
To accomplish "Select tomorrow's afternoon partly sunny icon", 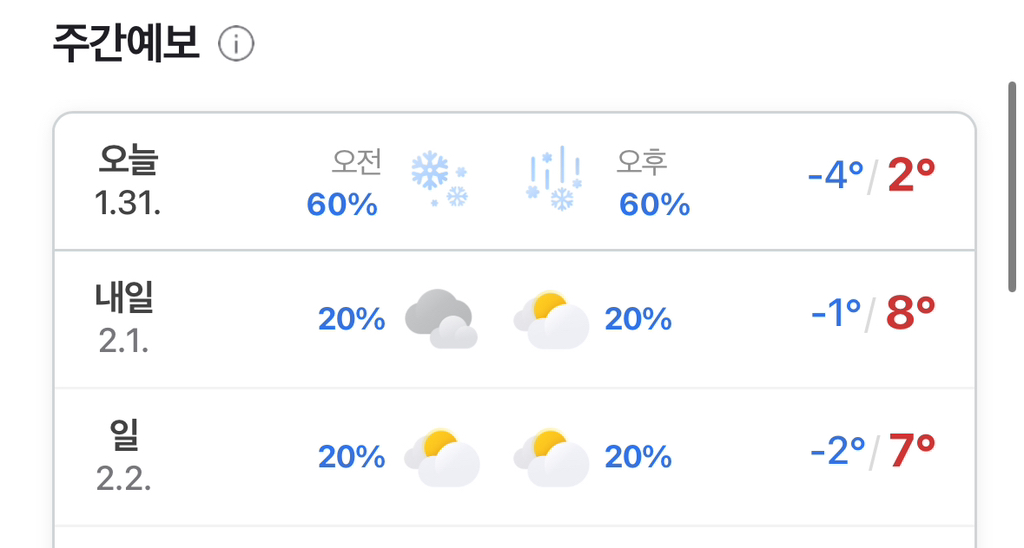I will pos(551,319).
